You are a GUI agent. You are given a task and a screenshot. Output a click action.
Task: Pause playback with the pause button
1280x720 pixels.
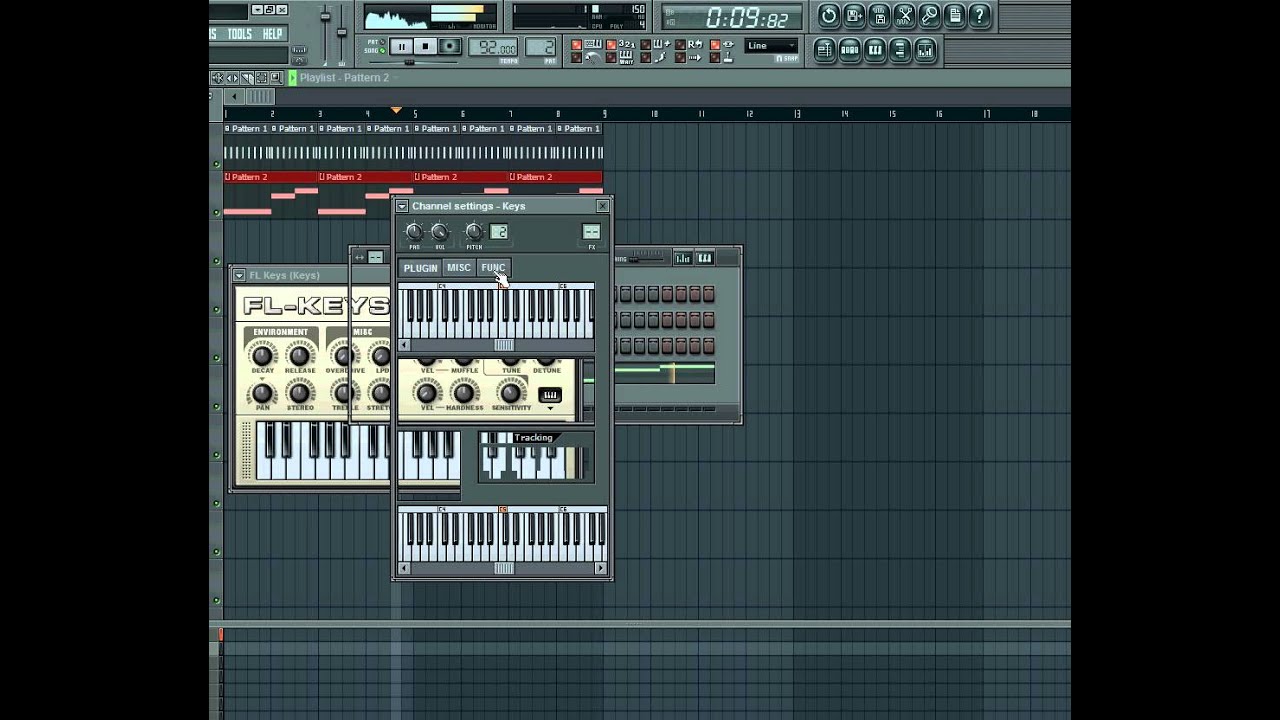401,46
